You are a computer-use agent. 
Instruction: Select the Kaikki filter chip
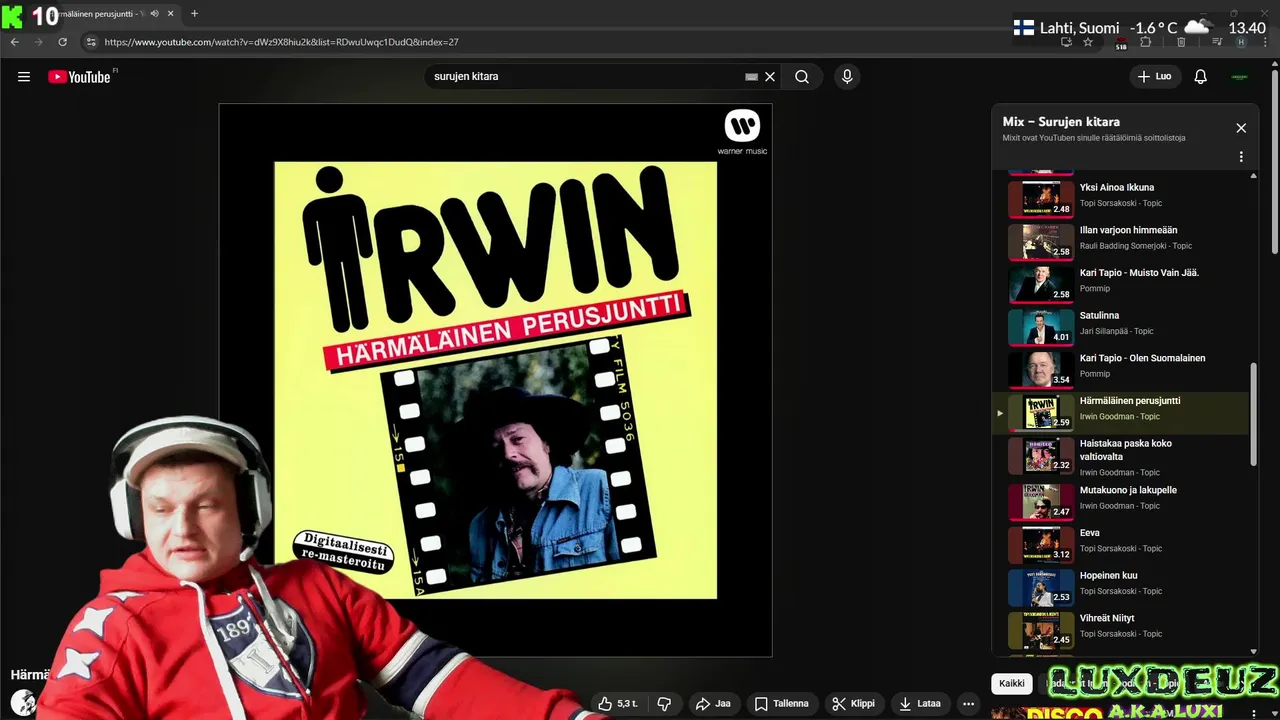1012,684
